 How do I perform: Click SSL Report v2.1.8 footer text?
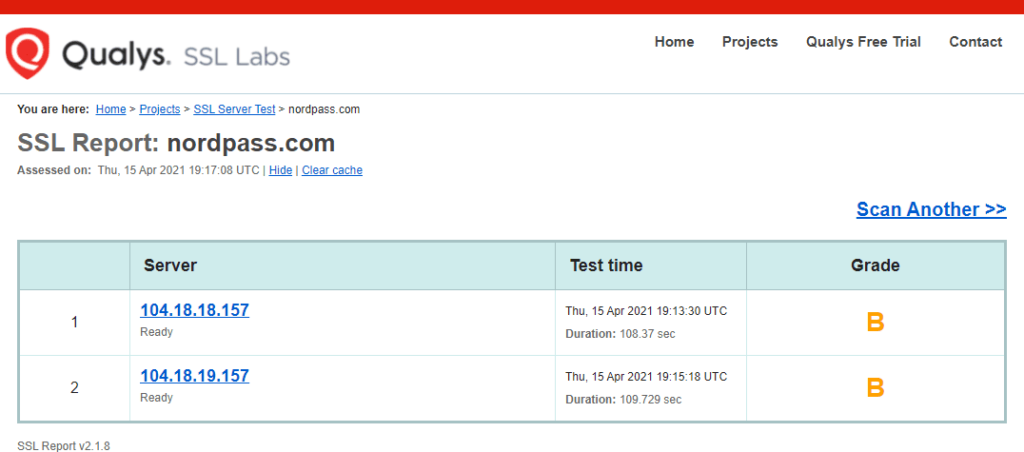[63, 446]
